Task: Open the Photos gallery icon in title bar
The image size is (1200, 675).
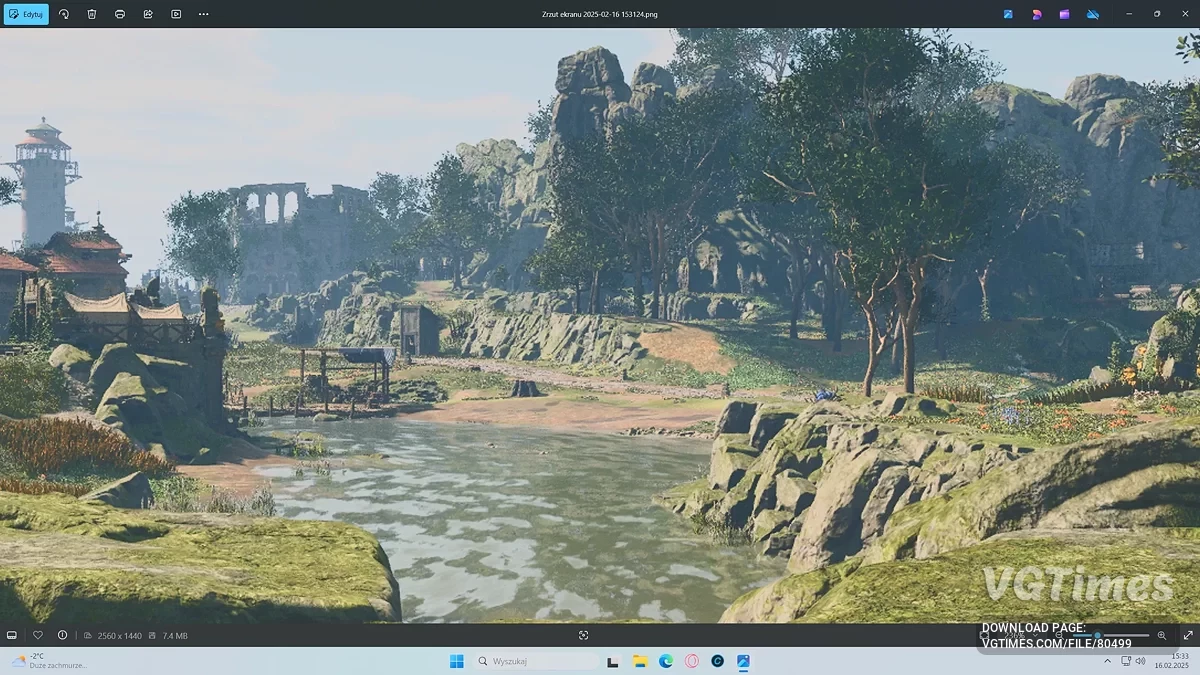Action: tap(1009, 14)
